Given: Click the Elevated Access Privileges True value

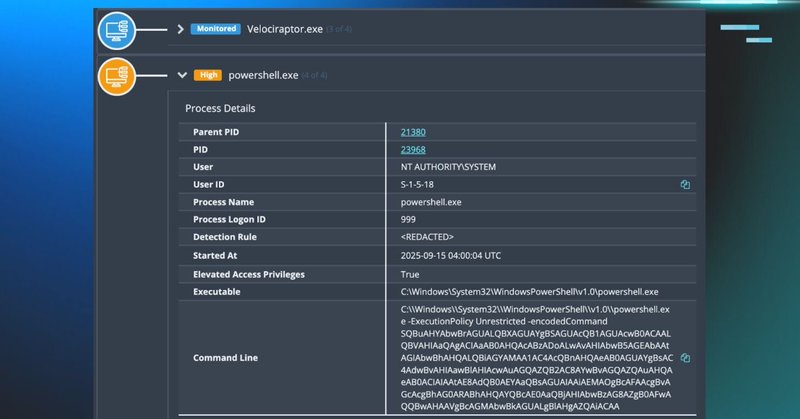Looking at the screenshot, I should pos(410,274).
